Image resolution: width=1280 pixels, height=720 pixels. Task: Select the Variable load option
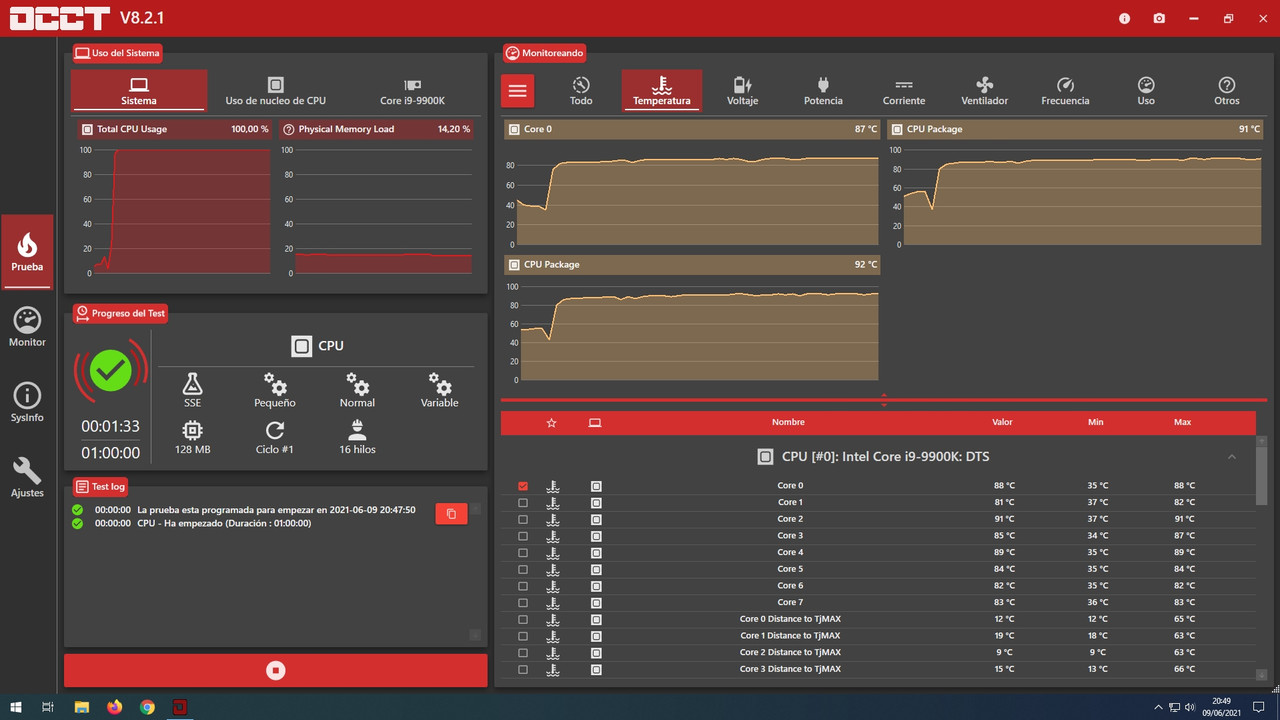(440, 391)
